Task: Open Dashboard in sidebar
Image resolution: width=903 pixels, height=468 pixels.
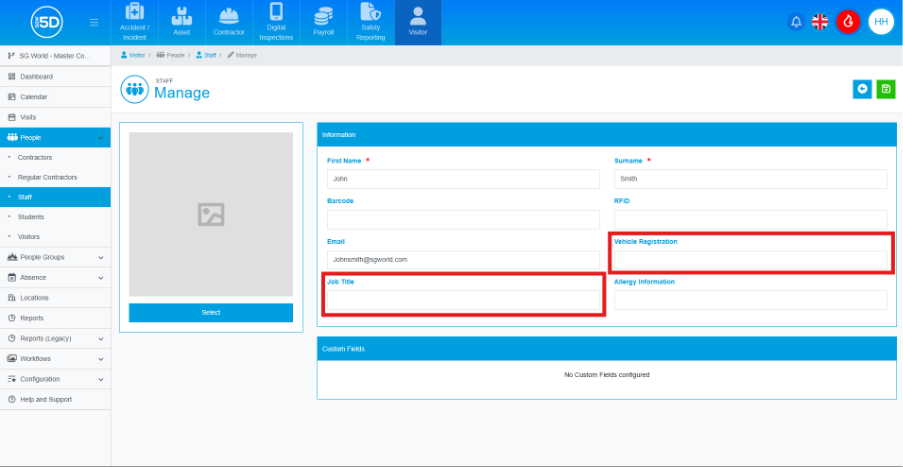Action: (x=55, y=77)
